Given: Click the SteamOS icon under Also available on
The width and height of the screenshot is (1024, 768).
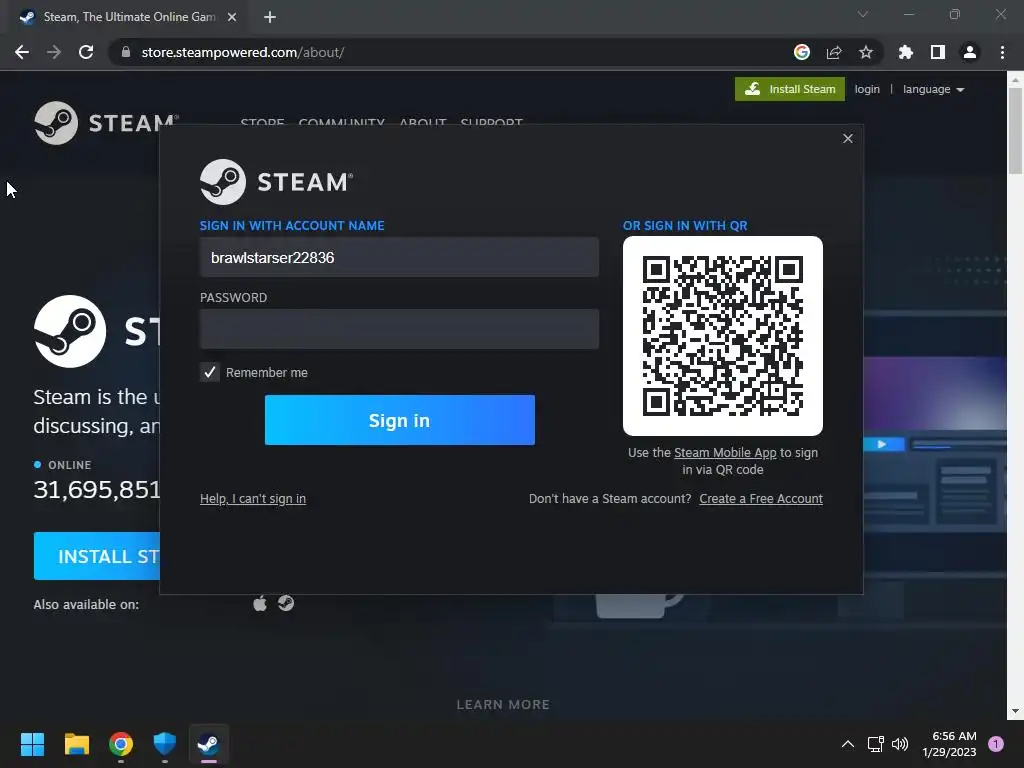Looking at the screenshot, I should pos(286,603).
